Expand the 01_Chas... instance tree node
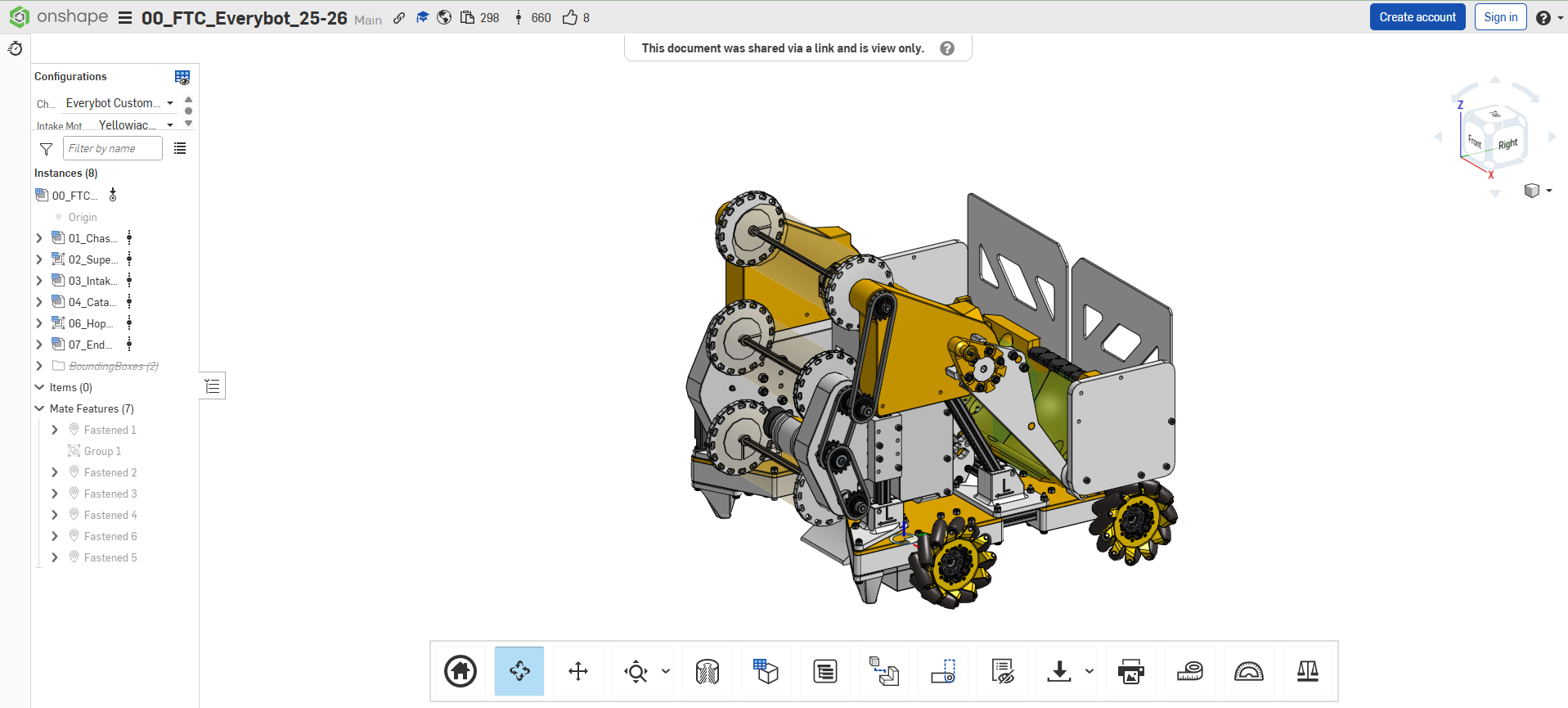 click(39, 238)
